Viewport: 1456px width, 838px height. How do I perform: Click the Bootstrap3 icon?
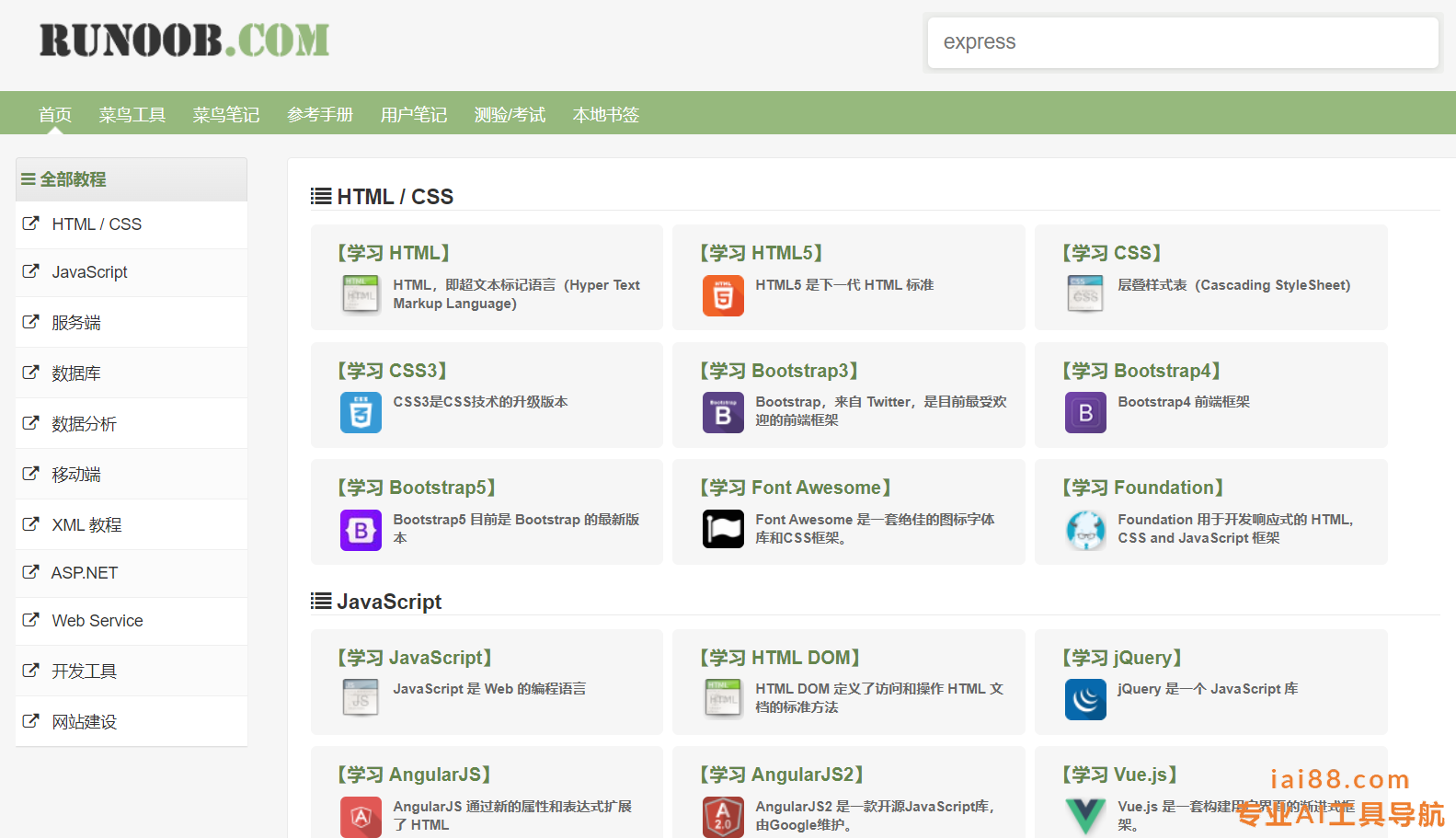pyautogui.click(x=723, y=412)
